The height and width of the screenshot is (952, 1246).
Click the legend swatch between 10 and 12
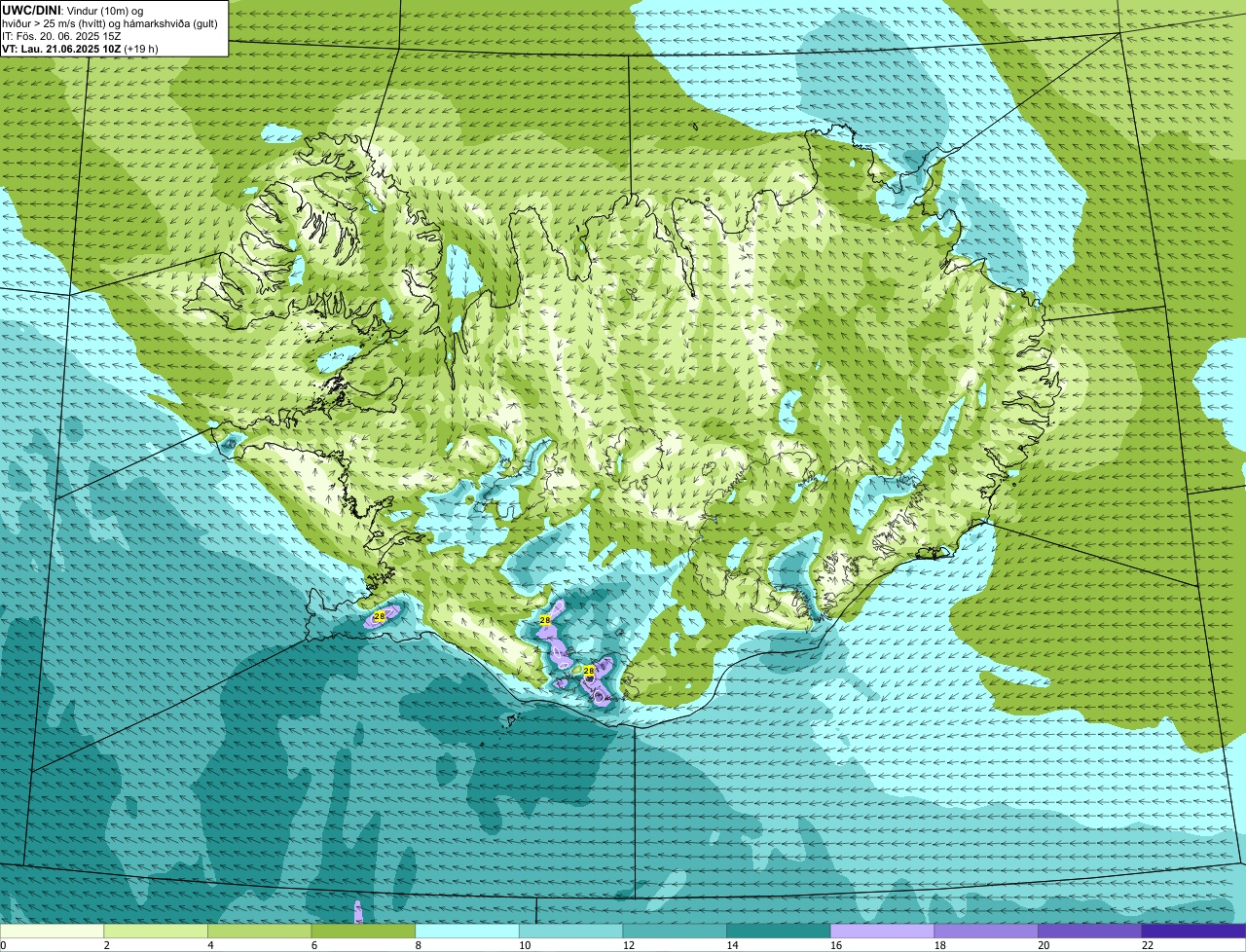[570, 931]
